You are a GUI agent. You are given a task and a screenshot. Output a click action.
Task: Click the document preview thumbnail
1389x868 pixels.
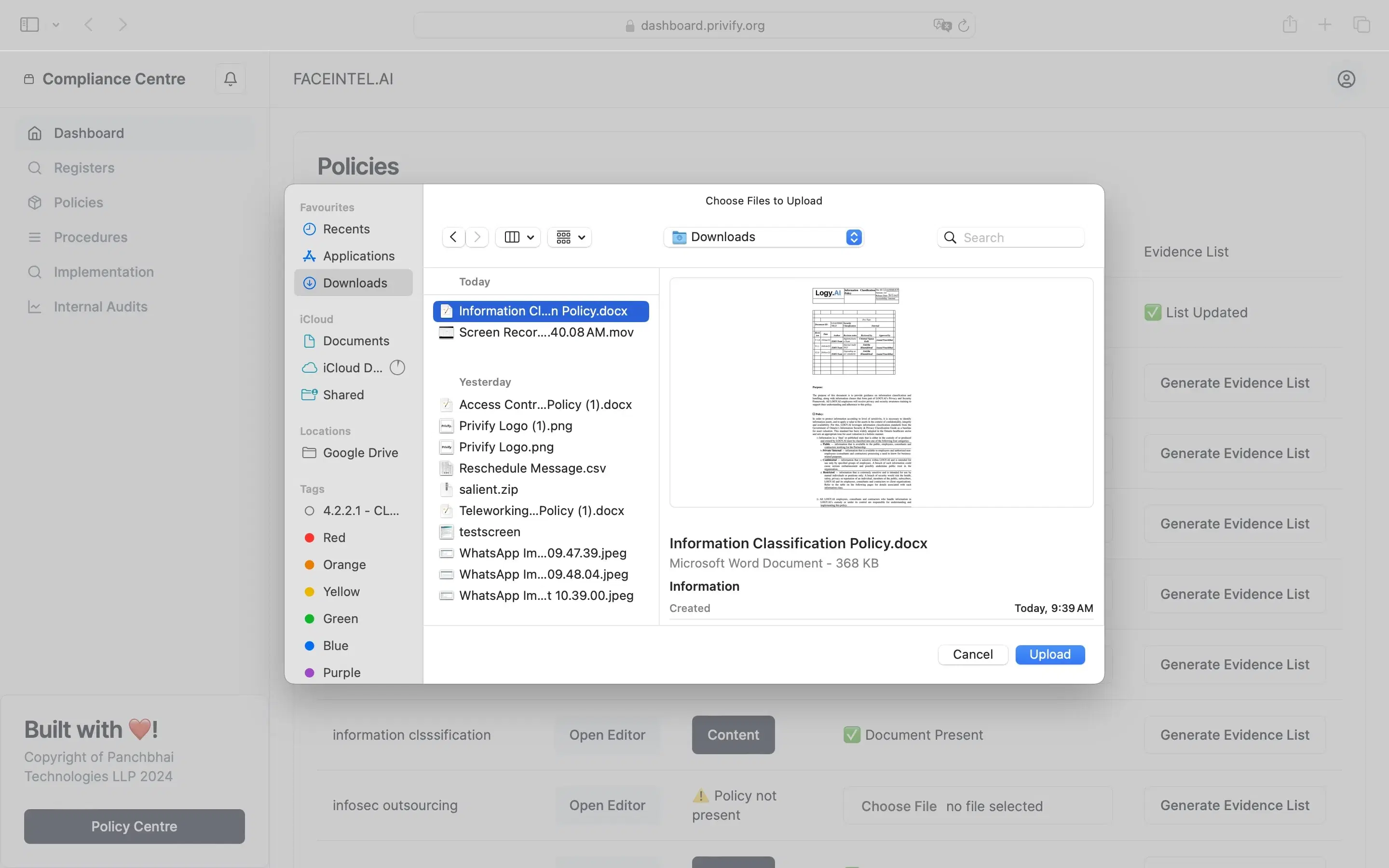881,393
